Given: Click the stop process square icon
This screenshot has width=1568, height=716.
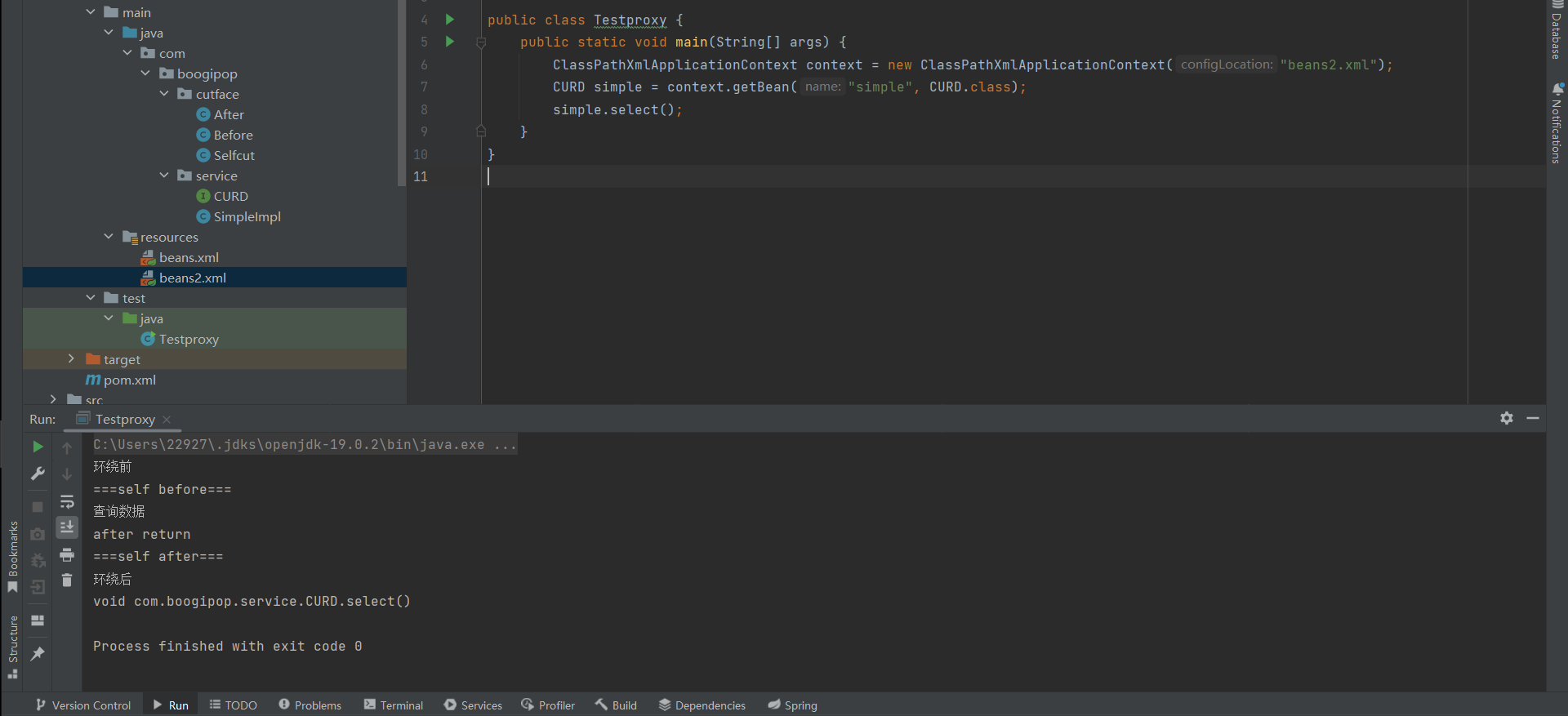Looking at the screenshot, I should pyautogui.click(x=38, y=507).
